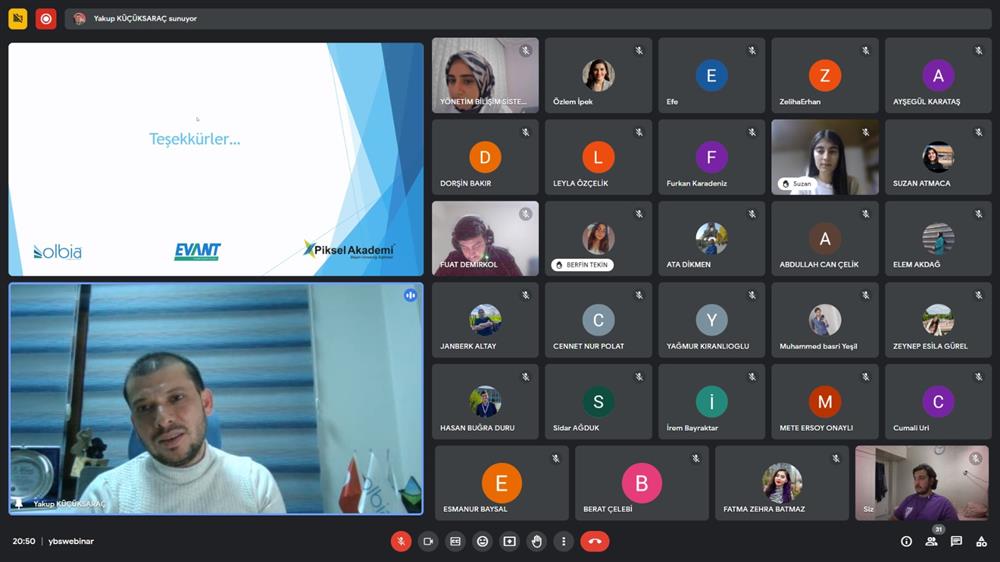Leave the call with the red button
This screenshot has height=562, width=1000.
tap(595, 541)
